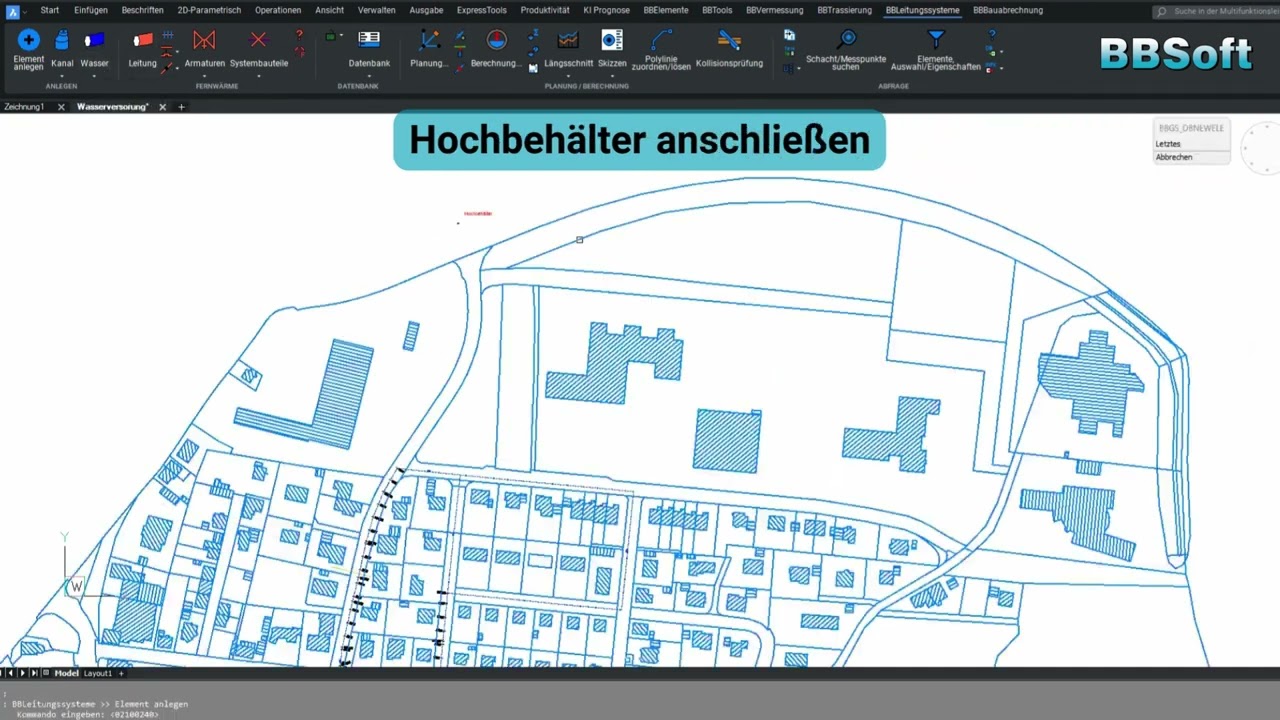Close the Wasserversorgung drawing tab
1280x720 pixels.
165,107
